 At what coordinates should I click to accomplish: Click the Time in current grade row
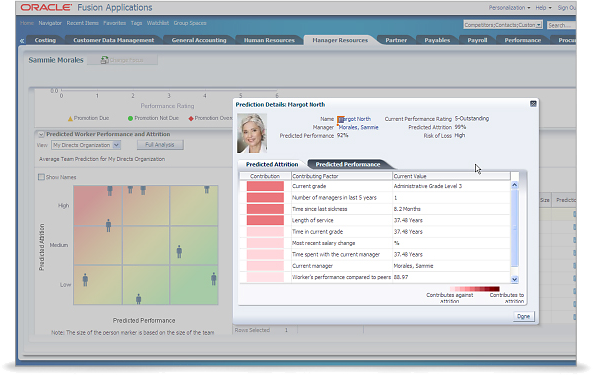pos(375,232)
